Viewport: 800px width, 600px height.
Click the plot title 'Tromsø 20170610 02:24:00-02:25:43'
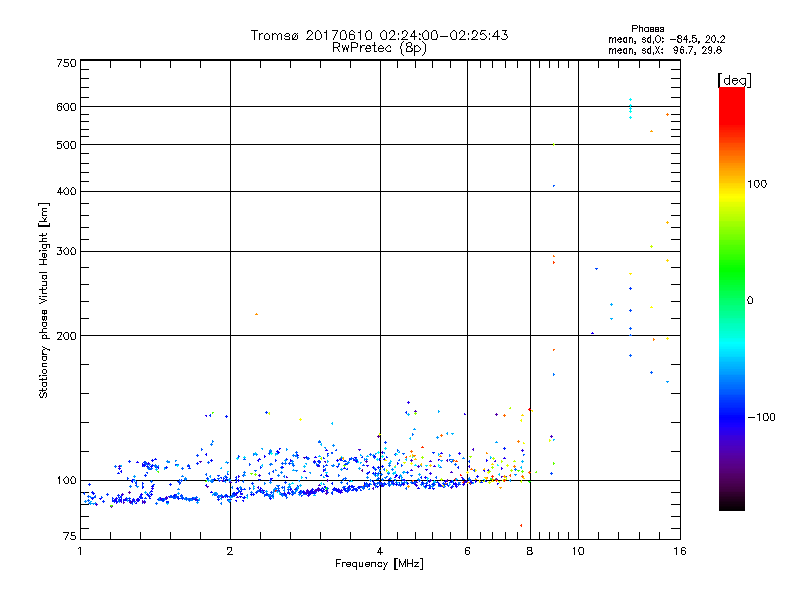[x=379, y=35]
